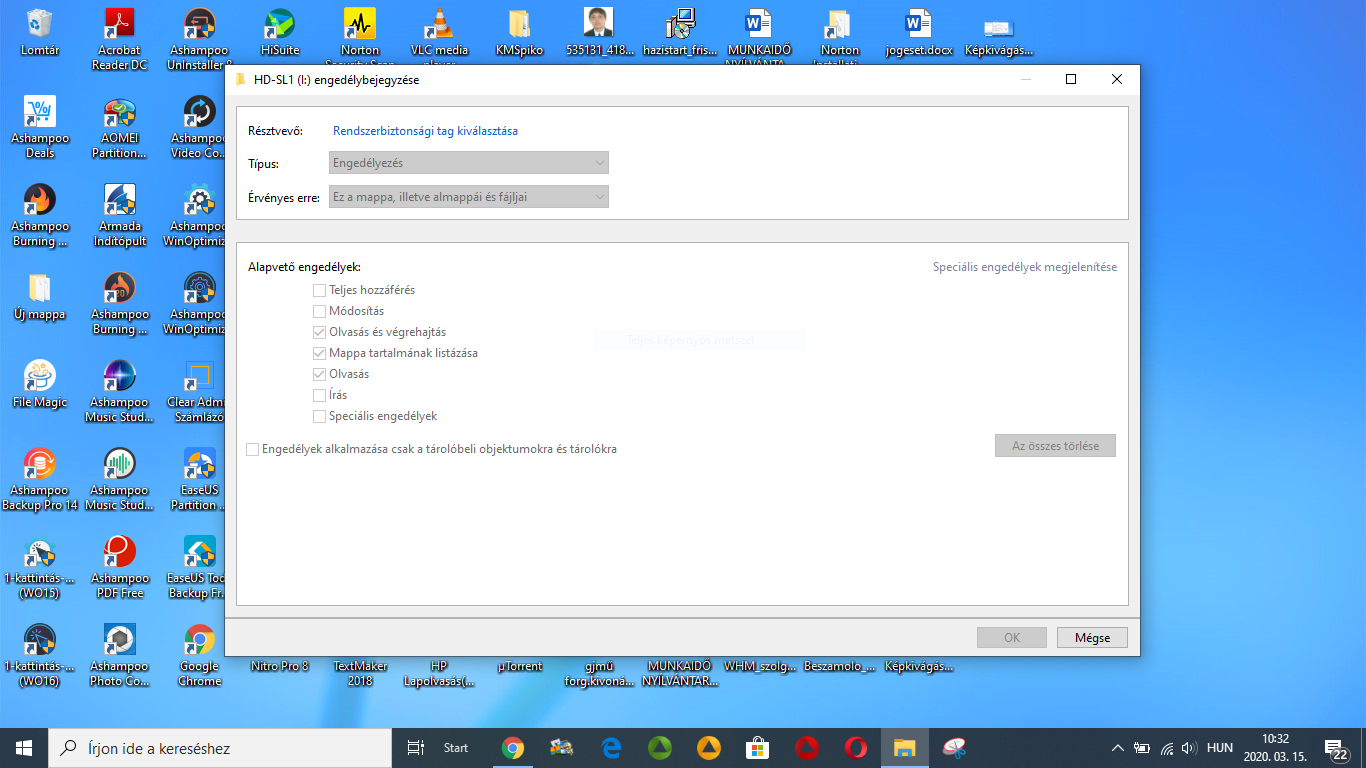Open the Típus dropdown showing Engedélyezés
The width and height of the screenshot is (1366, 768).
[469, 162]
